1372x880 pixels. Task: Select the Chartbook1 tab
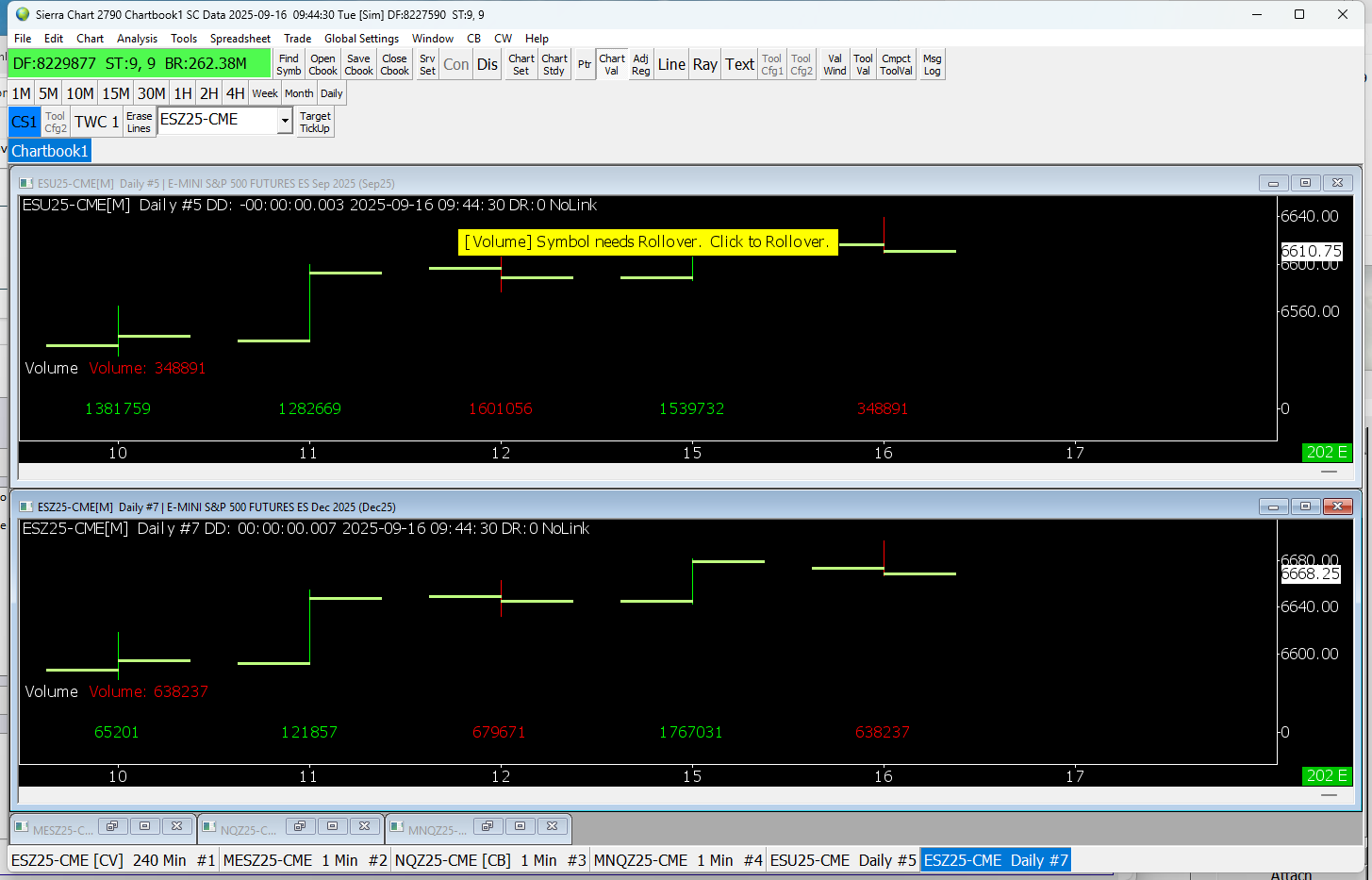point(50,151)
